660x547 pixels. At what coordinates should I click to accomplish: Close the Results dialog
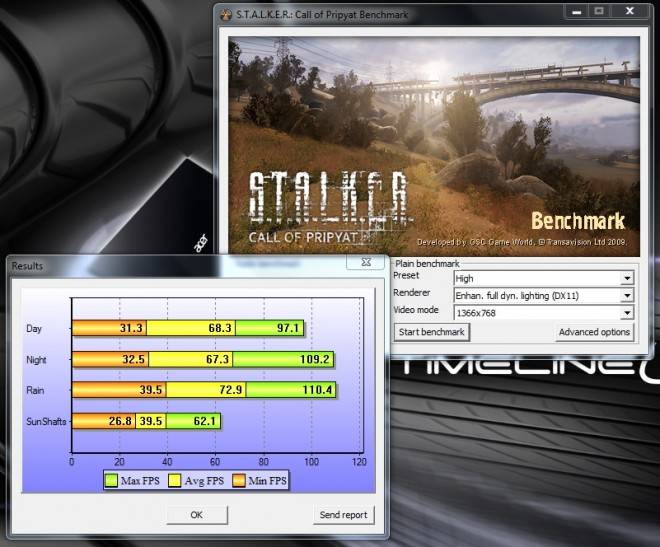click(366, 262)
